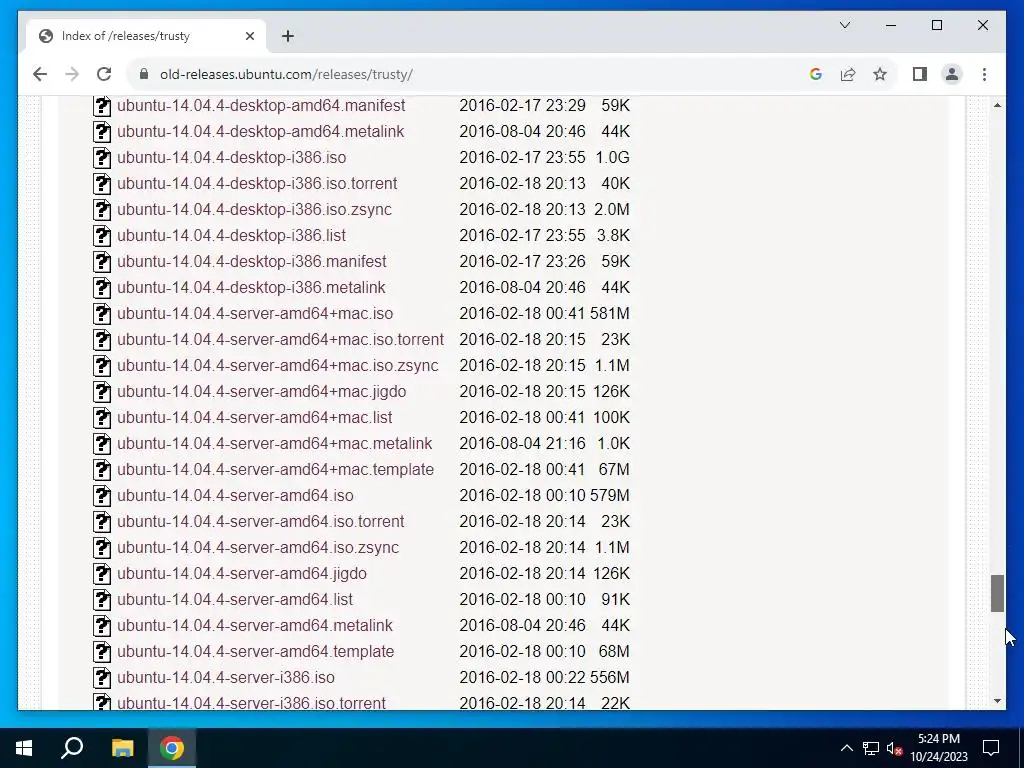
Task: Click file icon beside server-i386.iso
Action: pyautogui.click(x=102, y=677)
